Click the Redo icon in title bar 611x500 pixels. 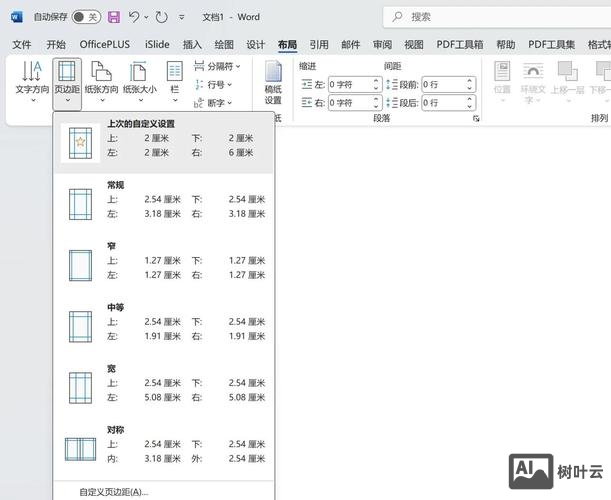click(x=162, y=17)
